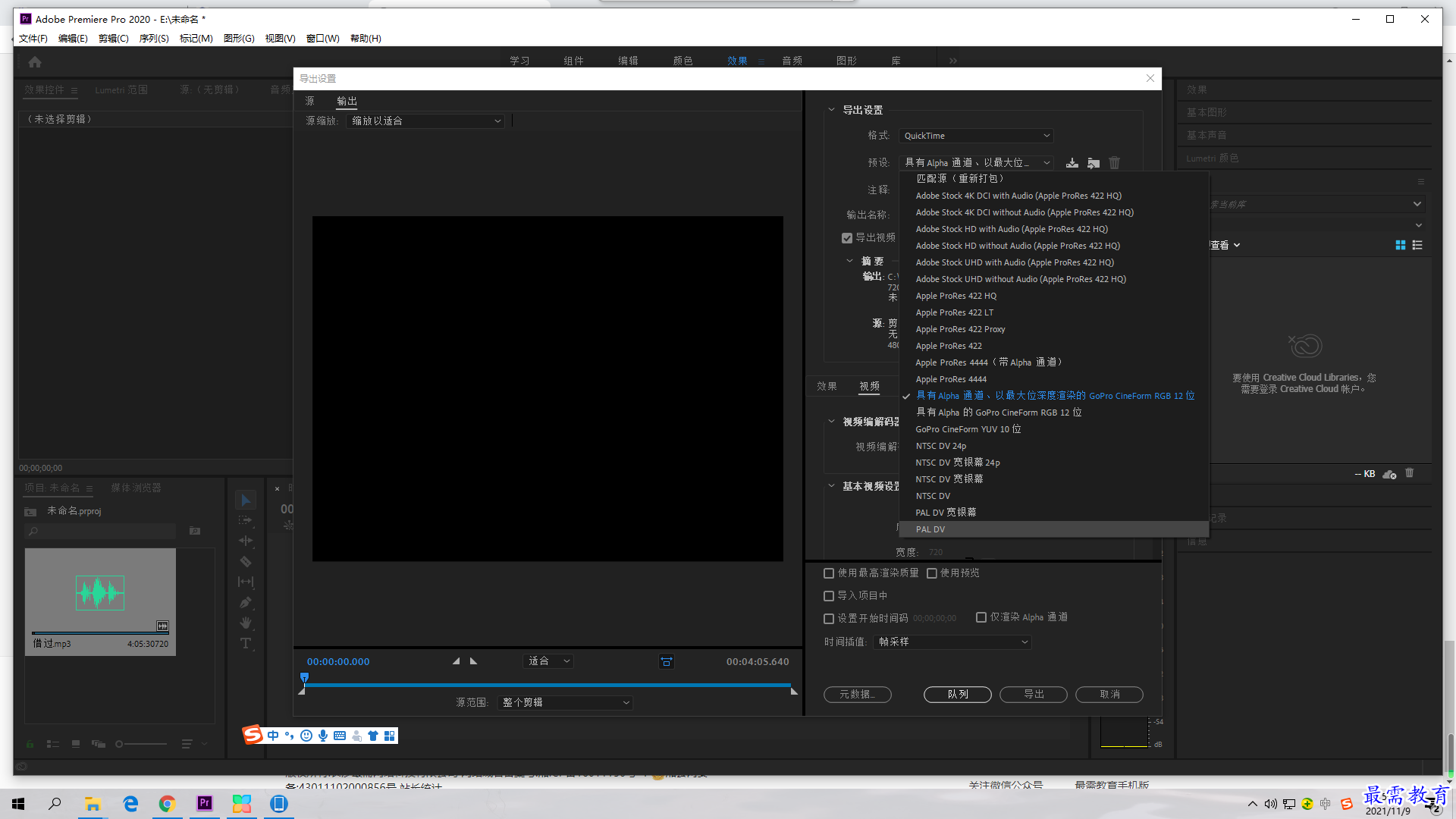This screenshot has width=1456, height=819.
Task: Click the aspect ratio correction icon
Action: coord(666,661)
